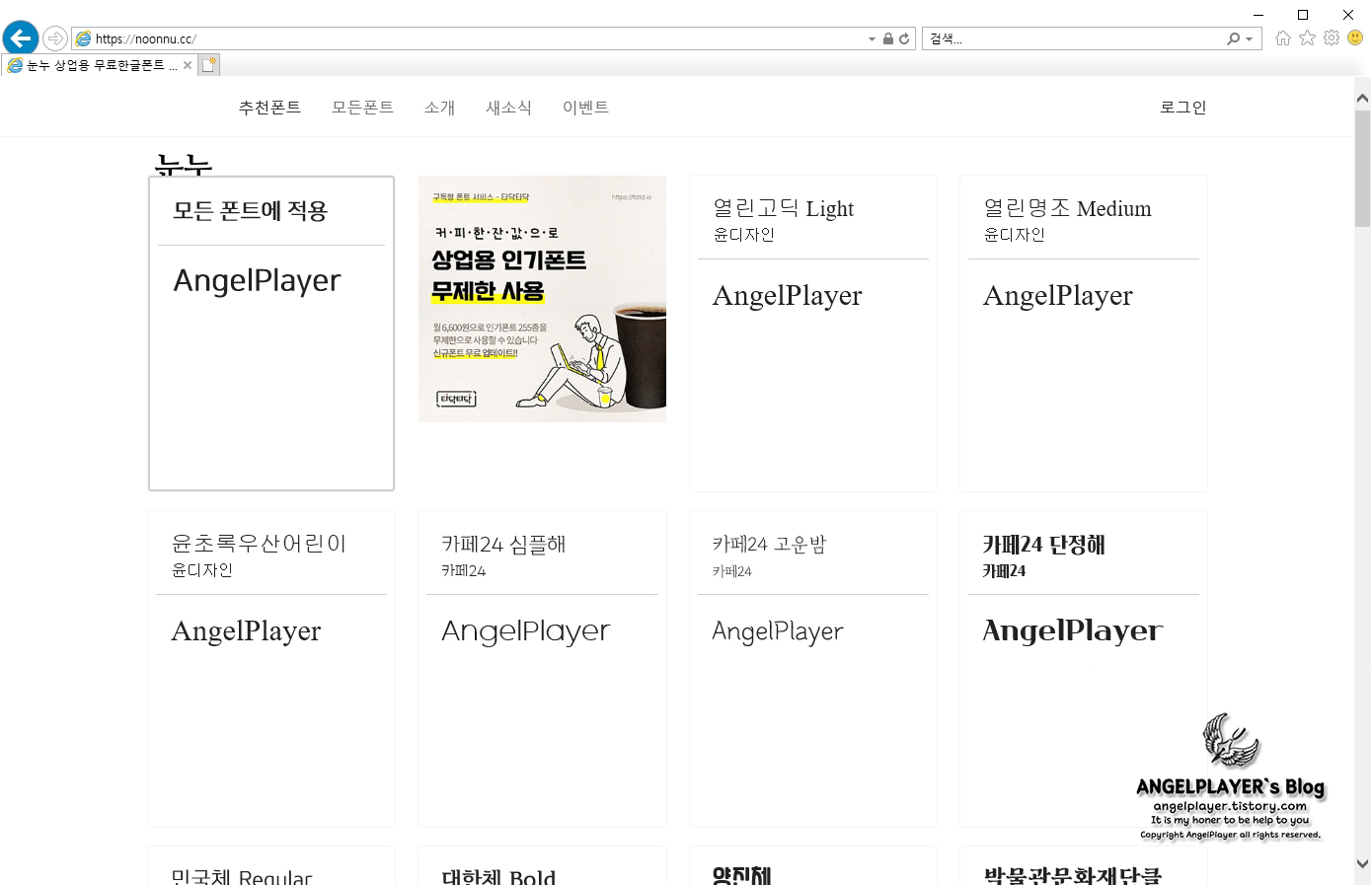Click the vertical scrollbar thumb
Screen dimensions: 1372x886
(1363, 168)
